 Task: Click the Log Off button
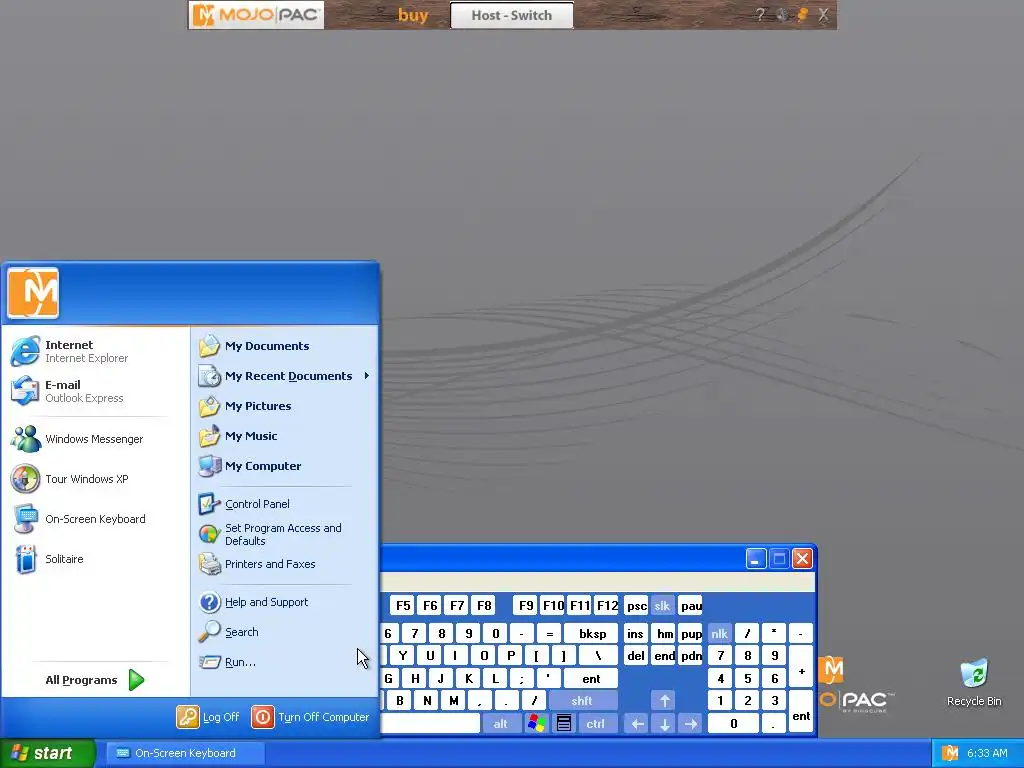(x=208, y=717)
